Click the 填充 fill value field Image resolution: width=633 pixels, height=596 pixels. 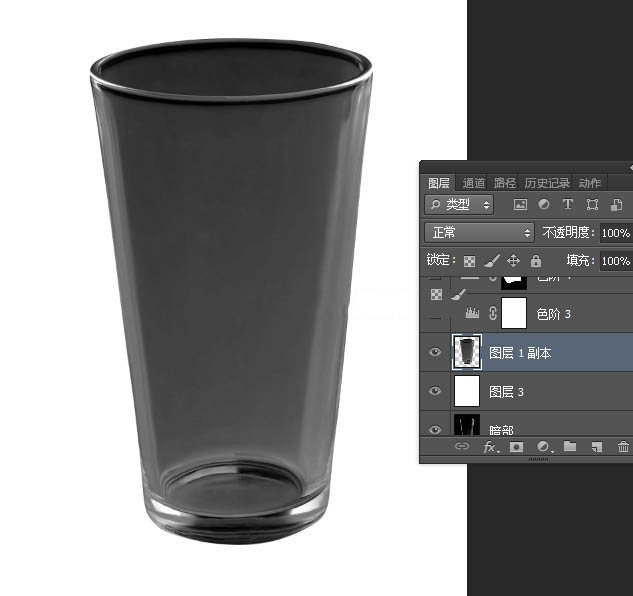[616, 261]
